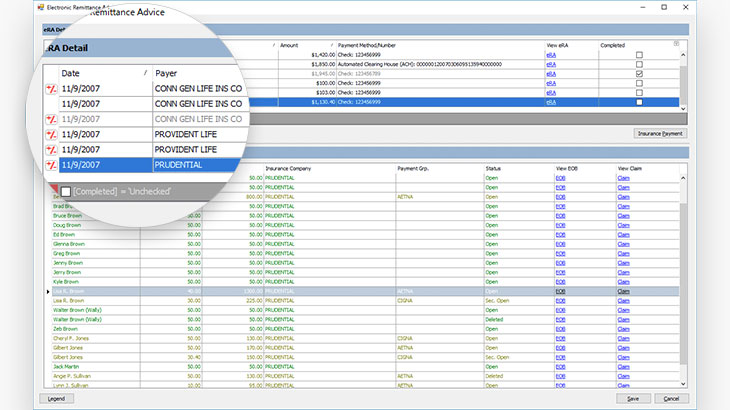730x410 pixels.
Task: Click the claims grid scroll up arrow
Action: pyautogui.click(x=683, y=178)
